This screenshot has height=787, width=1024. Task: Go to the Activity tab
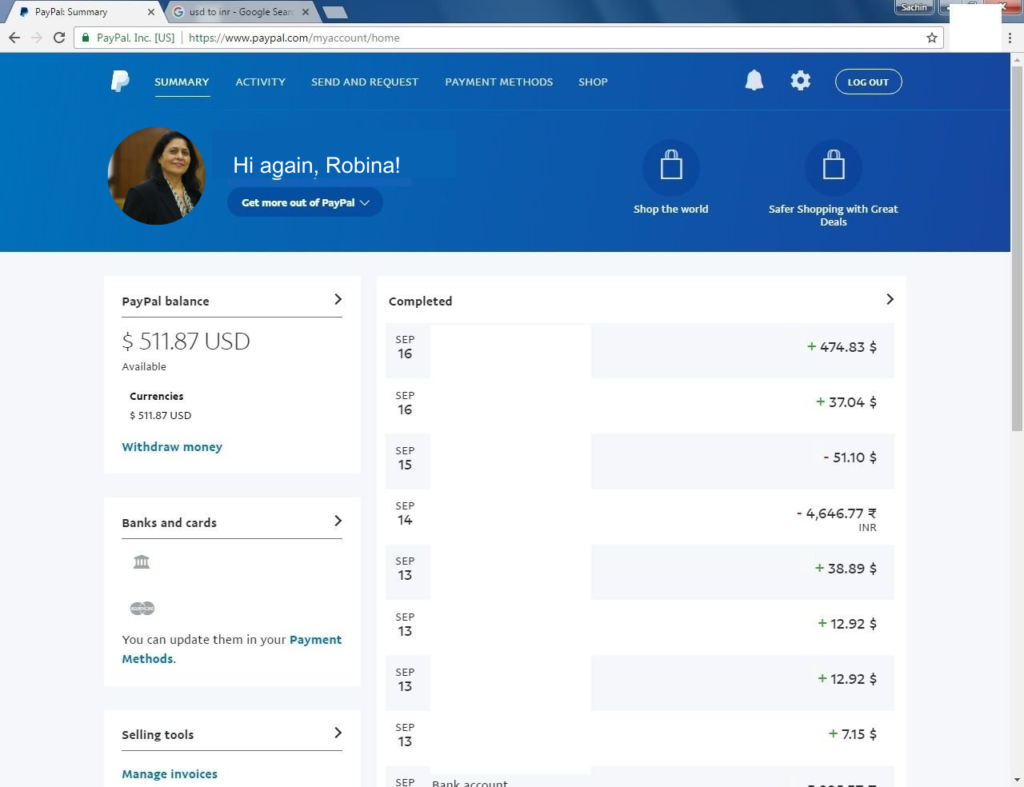[x=260, y=82]
